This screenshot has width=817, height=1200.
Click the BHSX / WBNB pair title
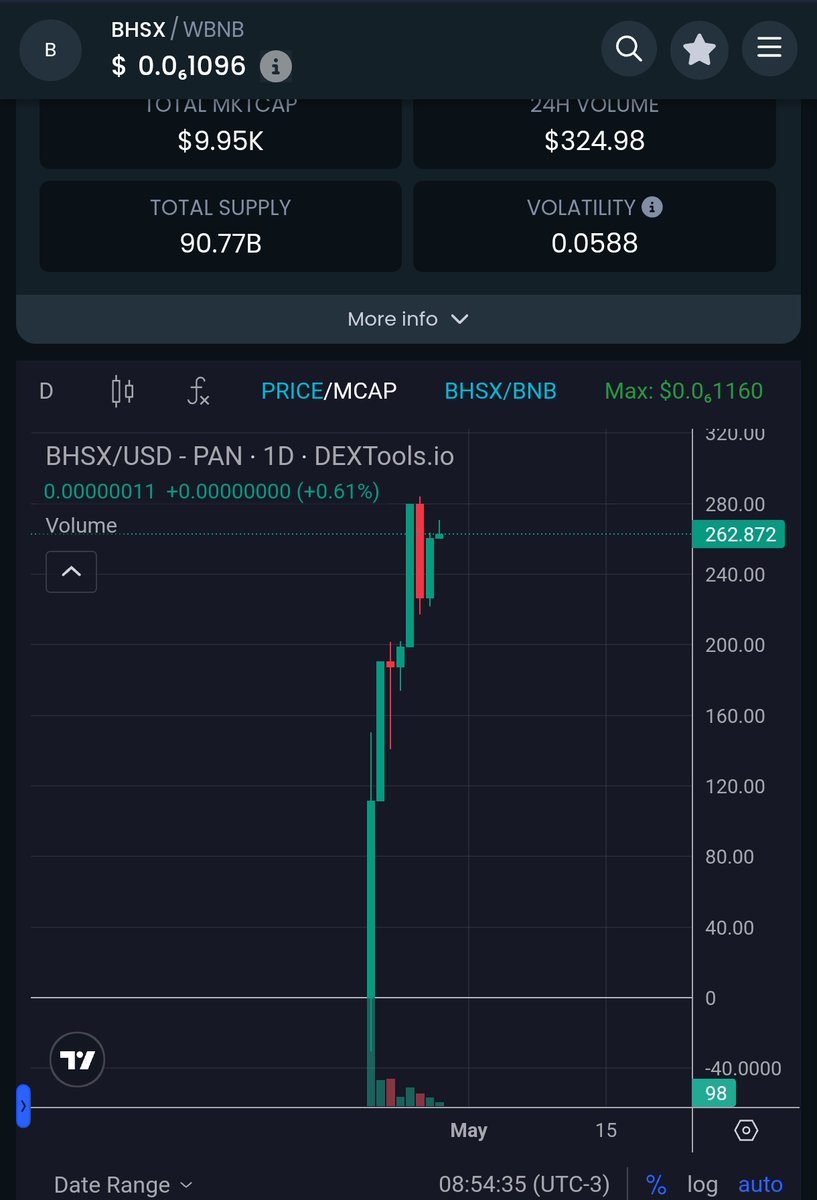click(177, 29)
